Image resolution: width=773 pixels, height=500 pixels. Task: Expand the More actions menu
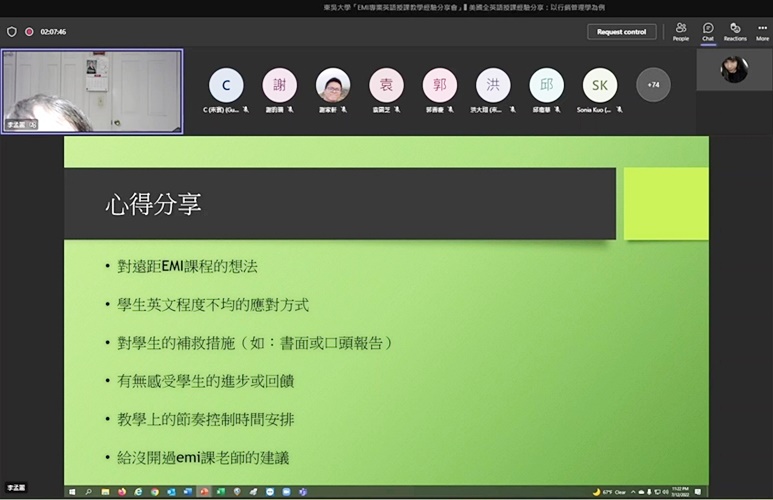[762, 31]
